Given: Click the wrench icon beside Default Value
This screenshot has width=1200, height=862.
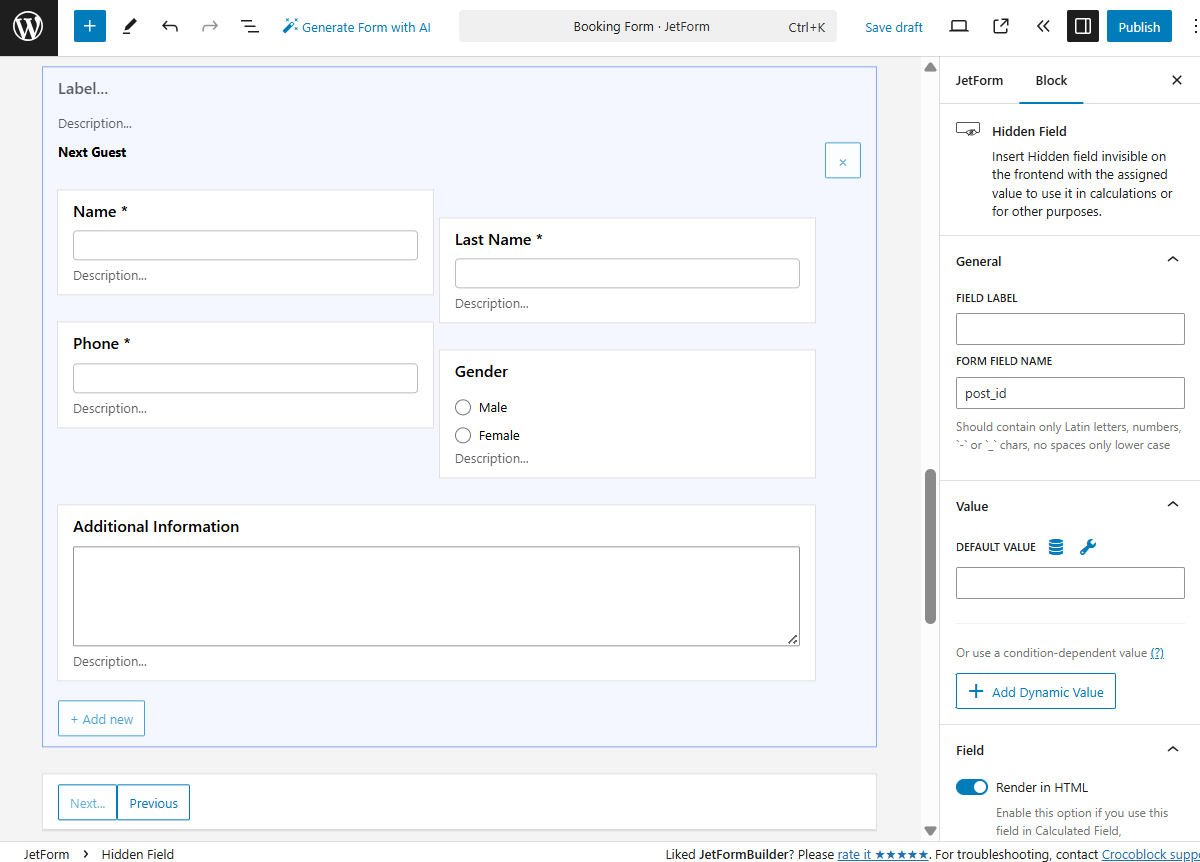Looking at the screenshot, I should click(x=1088, y=547).
